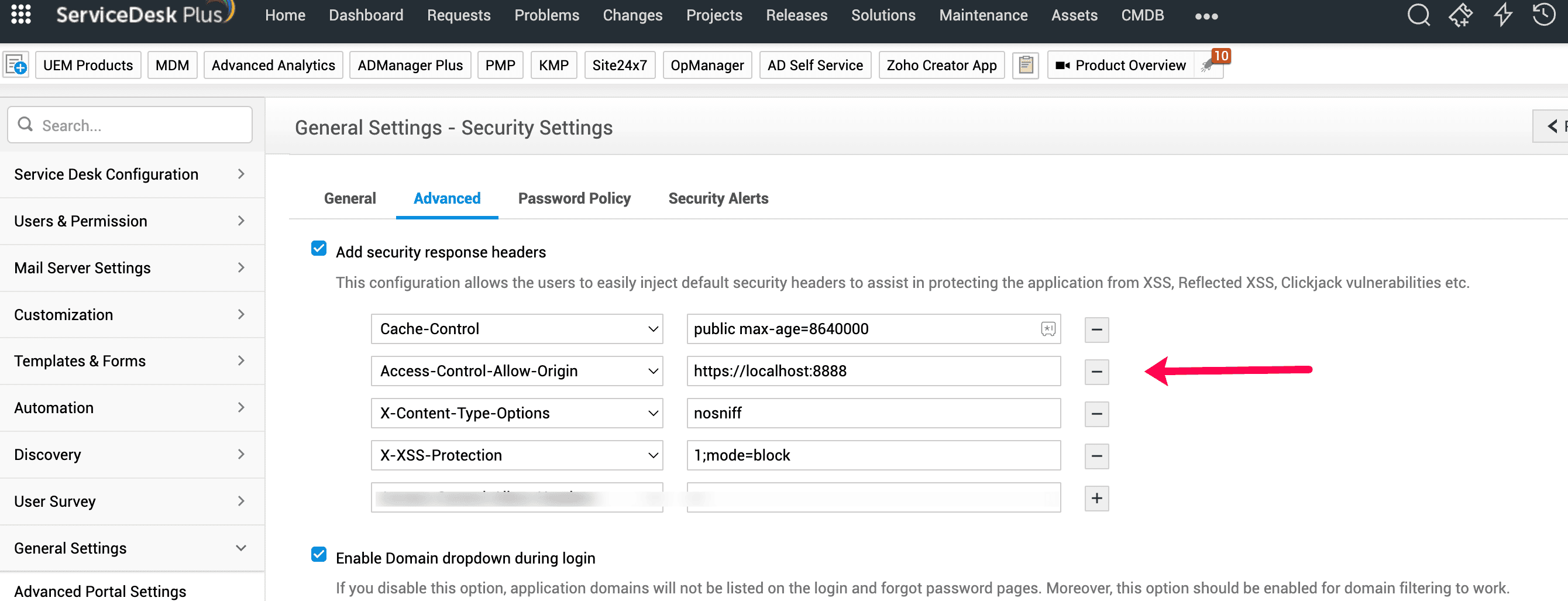Image resolution: width=1568 pixels, height=601 pixels.
Task: Click the global search magnifier icon
Action: tap(1418, 14)
